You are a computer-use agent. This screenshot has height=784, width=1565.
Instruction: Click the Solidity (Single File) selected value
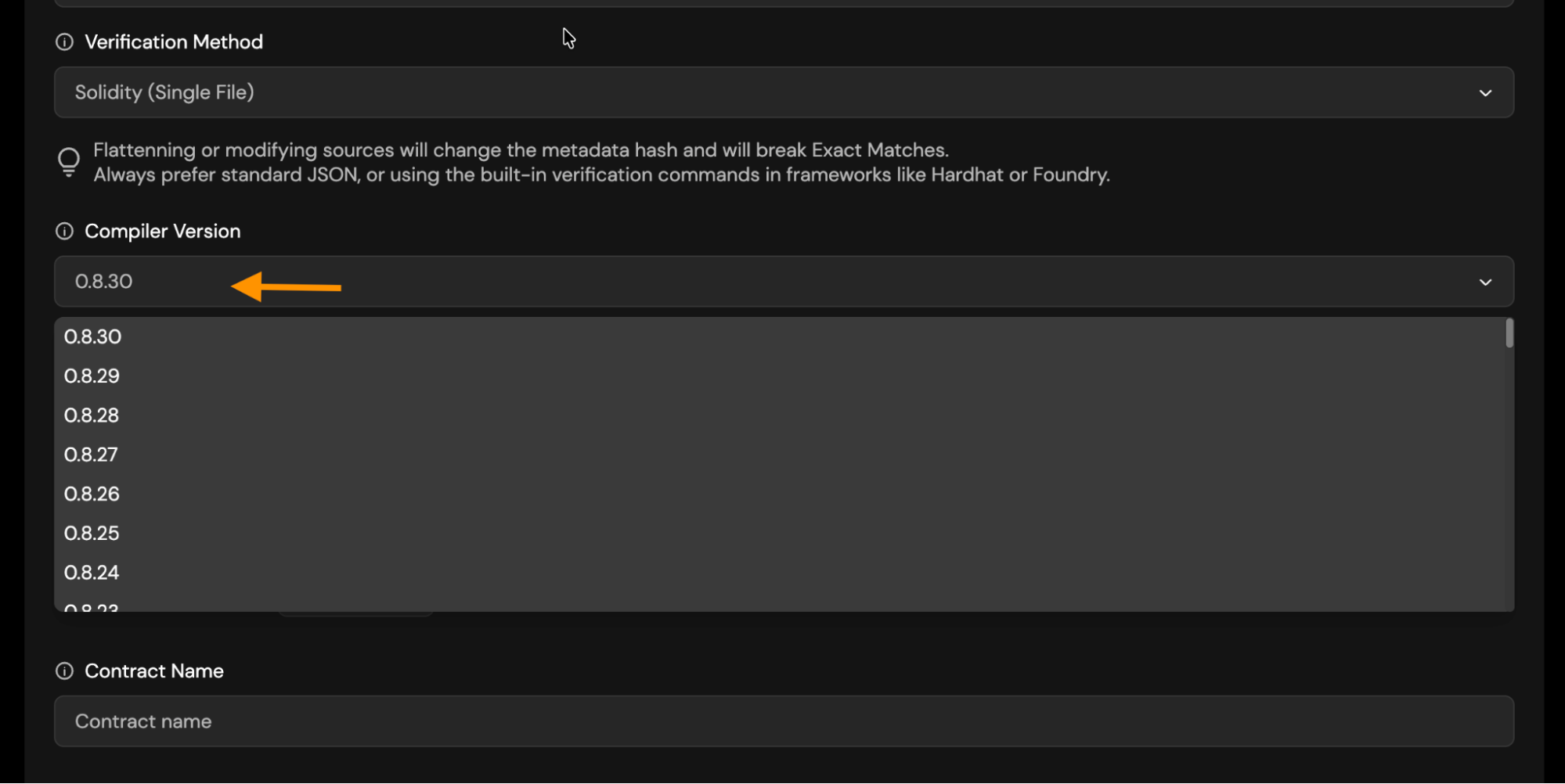[x=164, y=92]
